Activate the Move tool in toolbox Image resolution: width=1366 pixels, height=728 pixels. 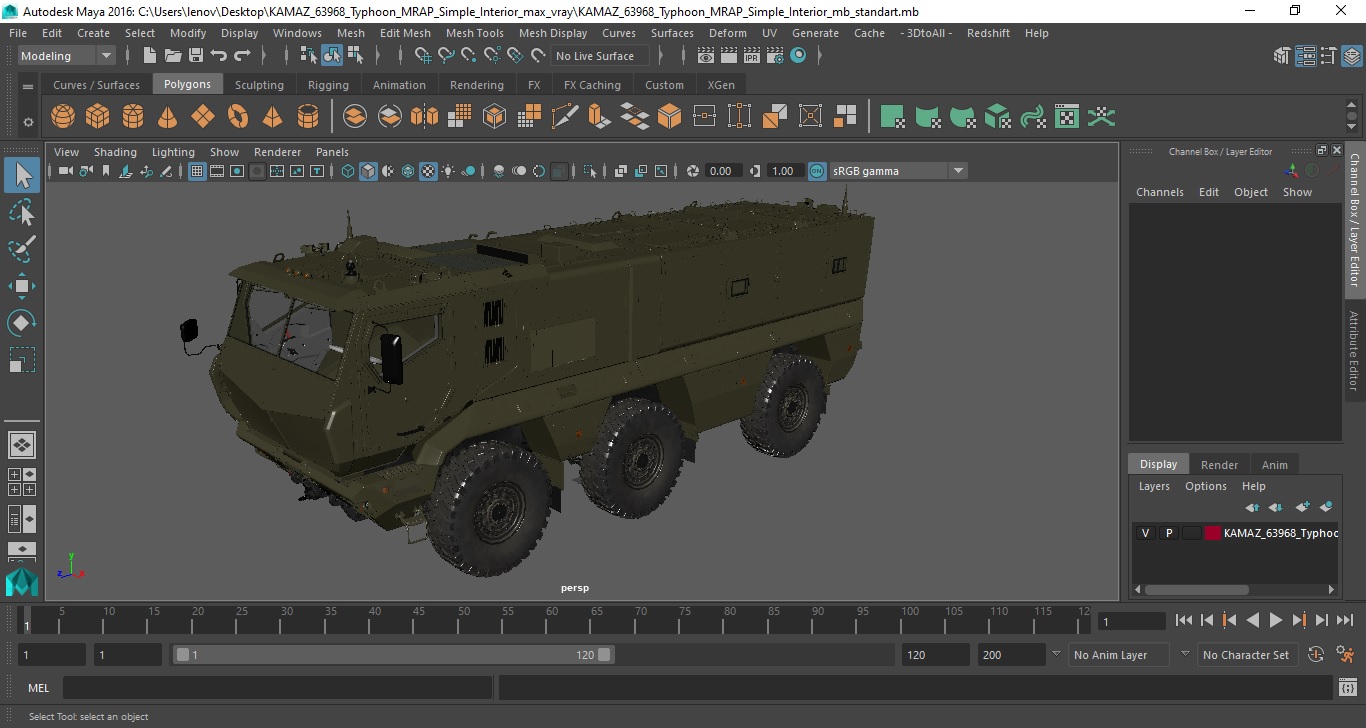click(x=22, y=286)
